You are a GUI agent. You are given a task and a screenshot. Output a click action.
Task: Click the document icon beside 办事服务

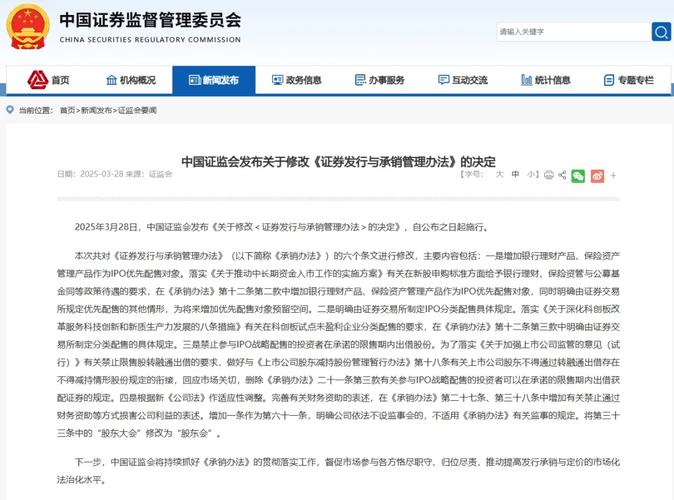(360, 80)
